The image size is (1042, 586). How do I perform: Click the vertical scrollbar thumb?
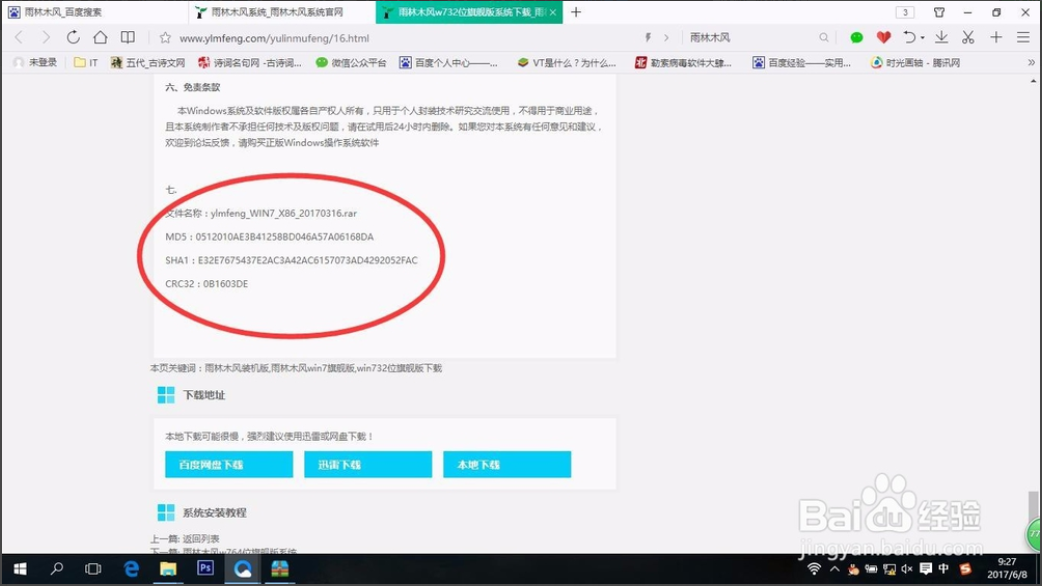(x=1033, y=508)
